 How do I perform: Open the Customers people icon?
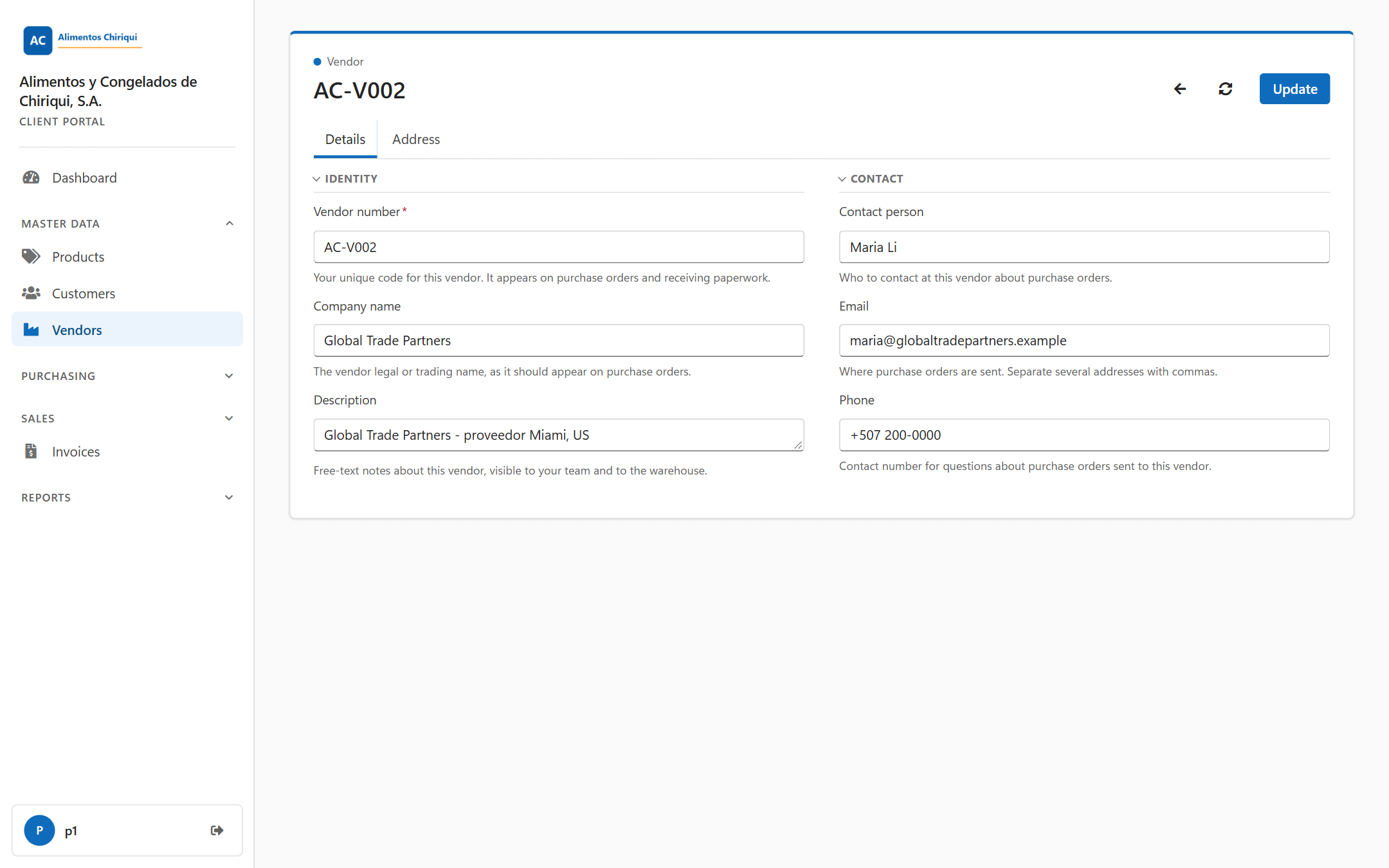[31, 293]
